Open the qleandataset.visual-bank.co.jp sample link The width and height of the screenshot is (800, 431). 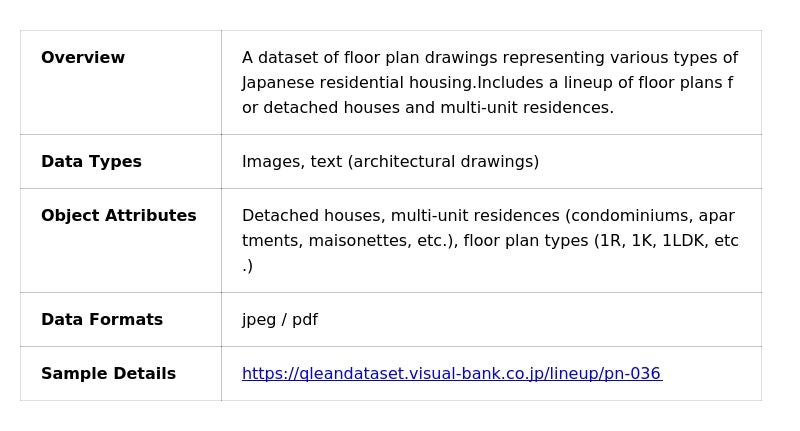(450, 374)
